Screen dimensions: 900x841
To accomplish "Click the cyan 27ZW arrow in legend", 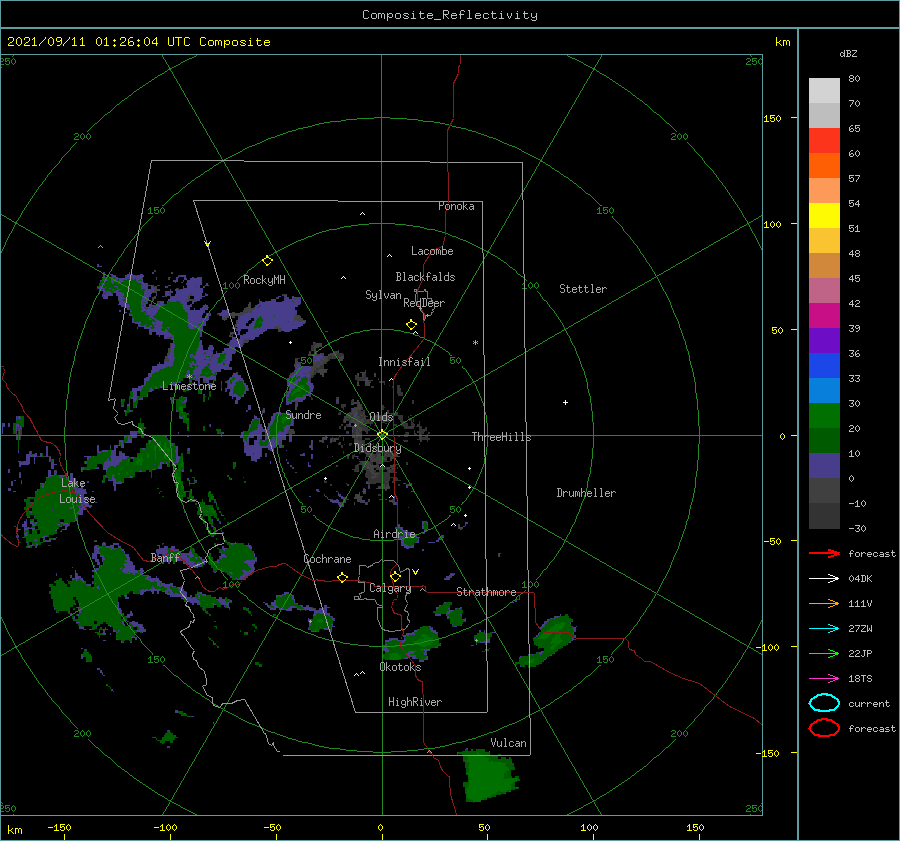I will 824,629.
